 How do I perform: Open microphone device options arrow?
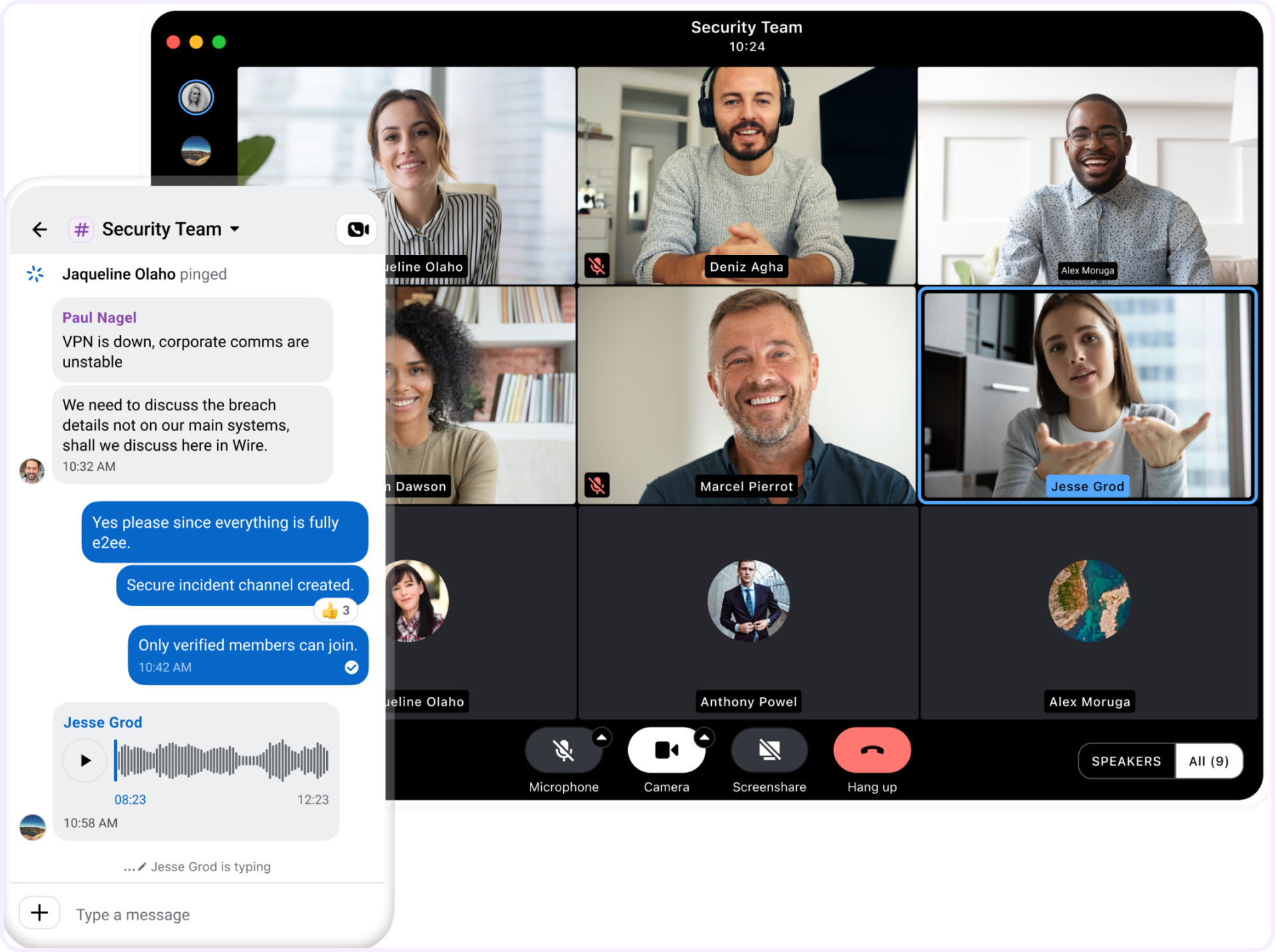(602, 737)
